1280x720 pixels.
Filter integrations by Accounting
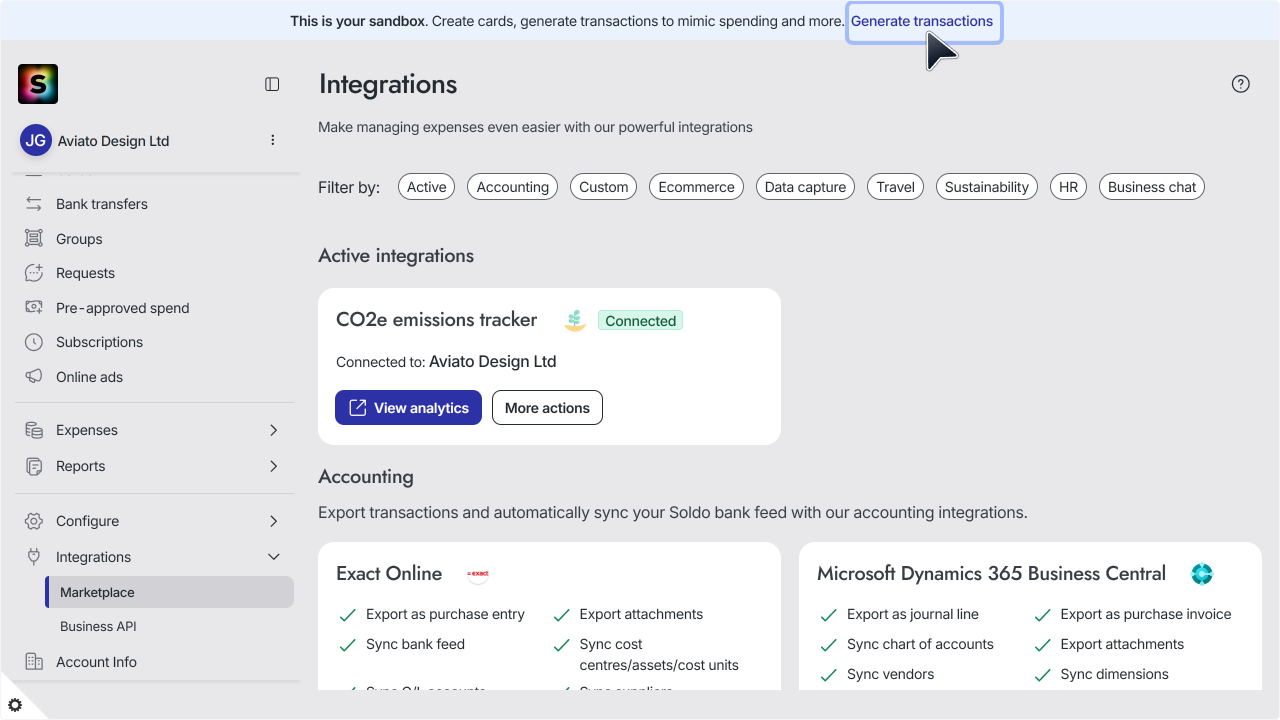click(x=513, y=187)
